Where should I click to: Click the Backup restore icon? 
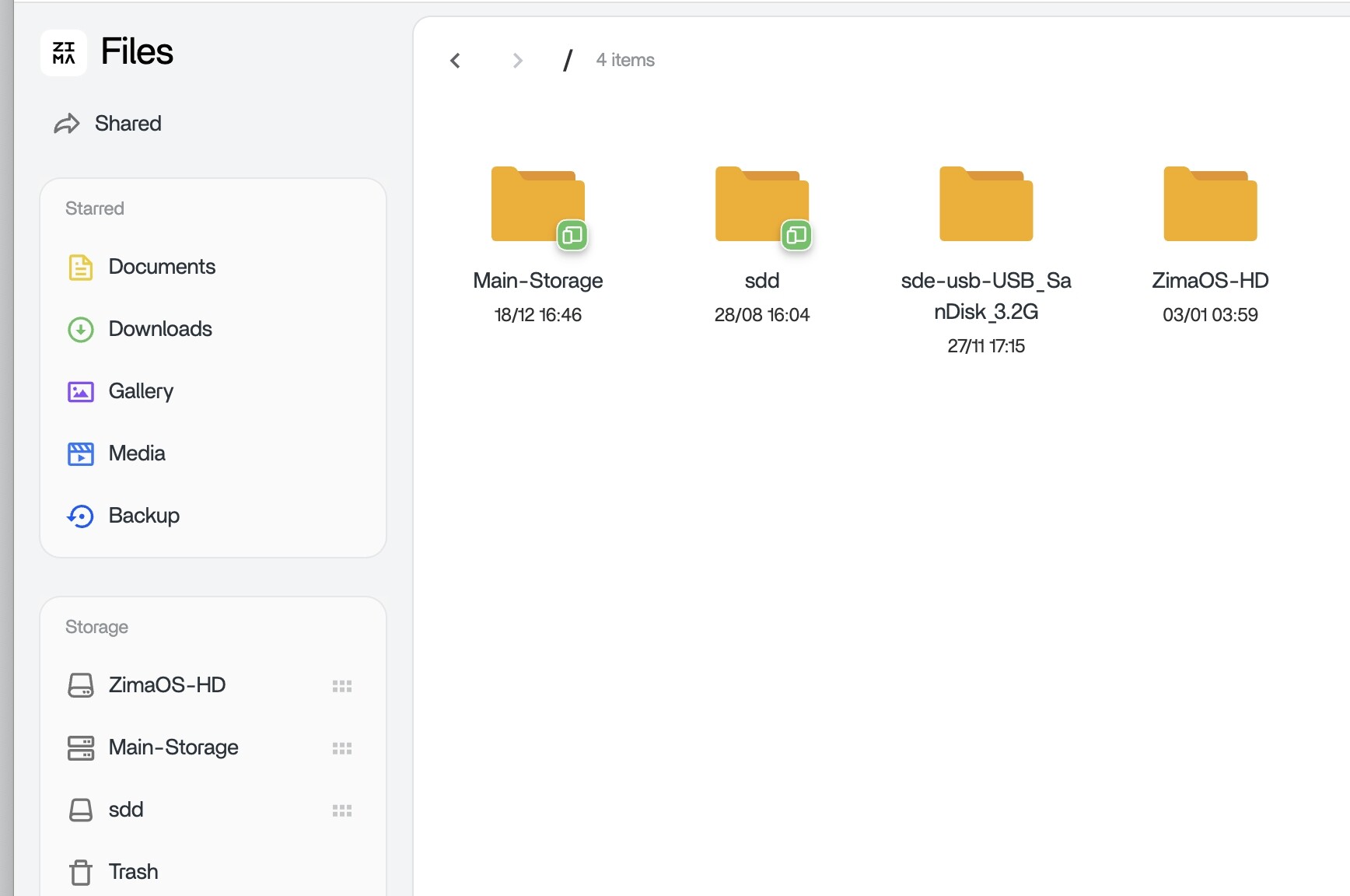(81, 516)
